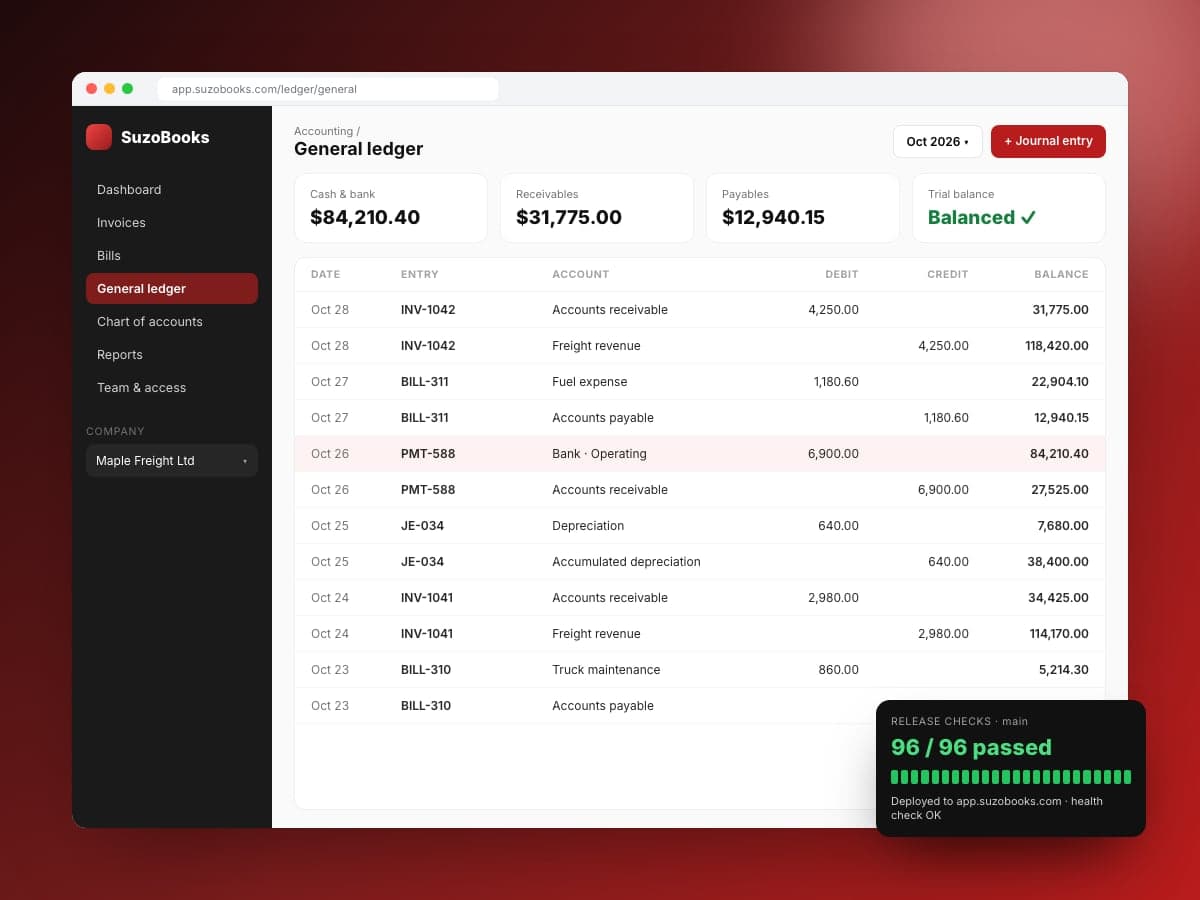Image resolution: width=1200 pixels, height=900 pixels.
Task: Click the 6,900.00 credit value
Action: pyautogui.click(x=943, y=490)
